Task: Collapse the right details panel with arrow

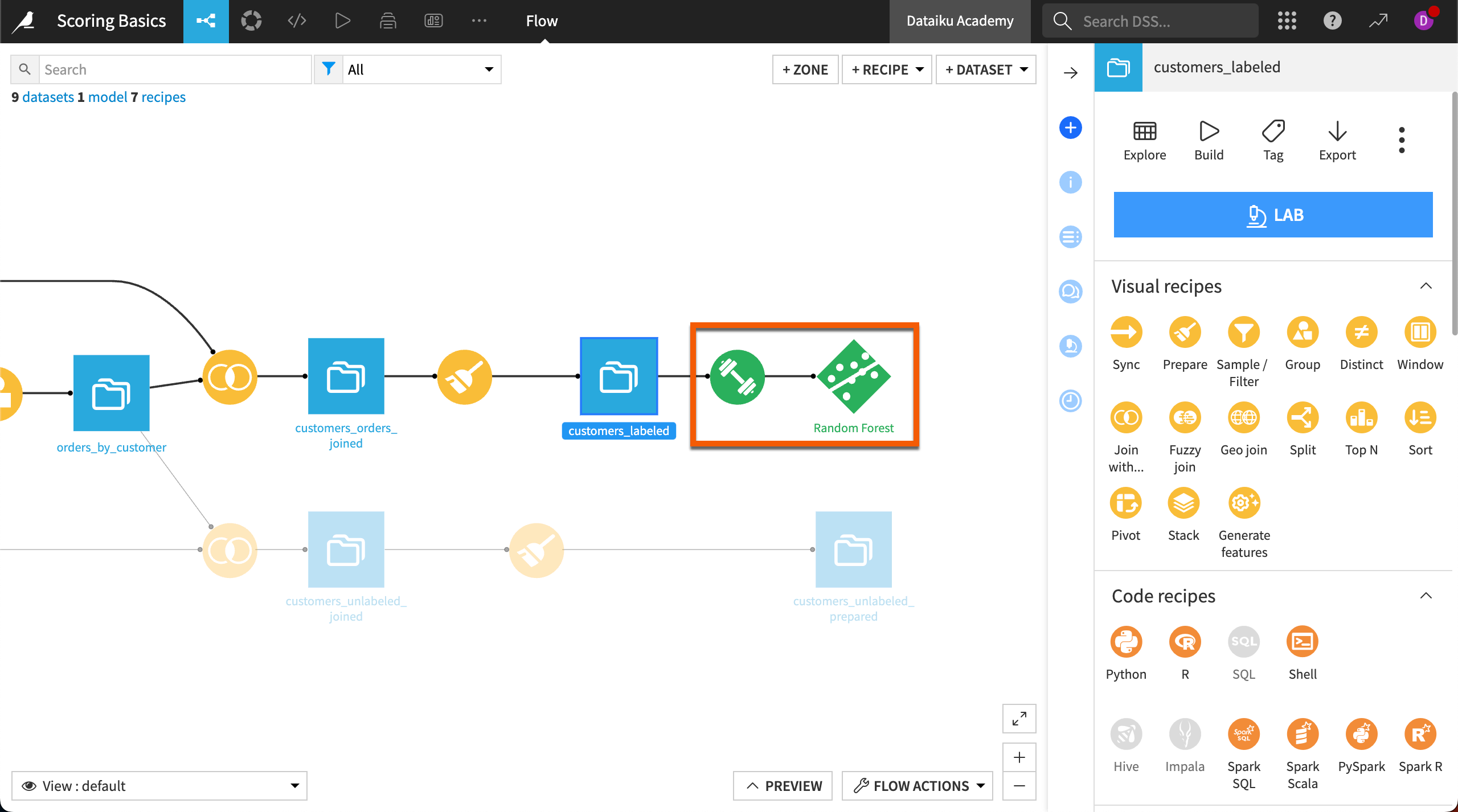Action: click(1071, 72)
